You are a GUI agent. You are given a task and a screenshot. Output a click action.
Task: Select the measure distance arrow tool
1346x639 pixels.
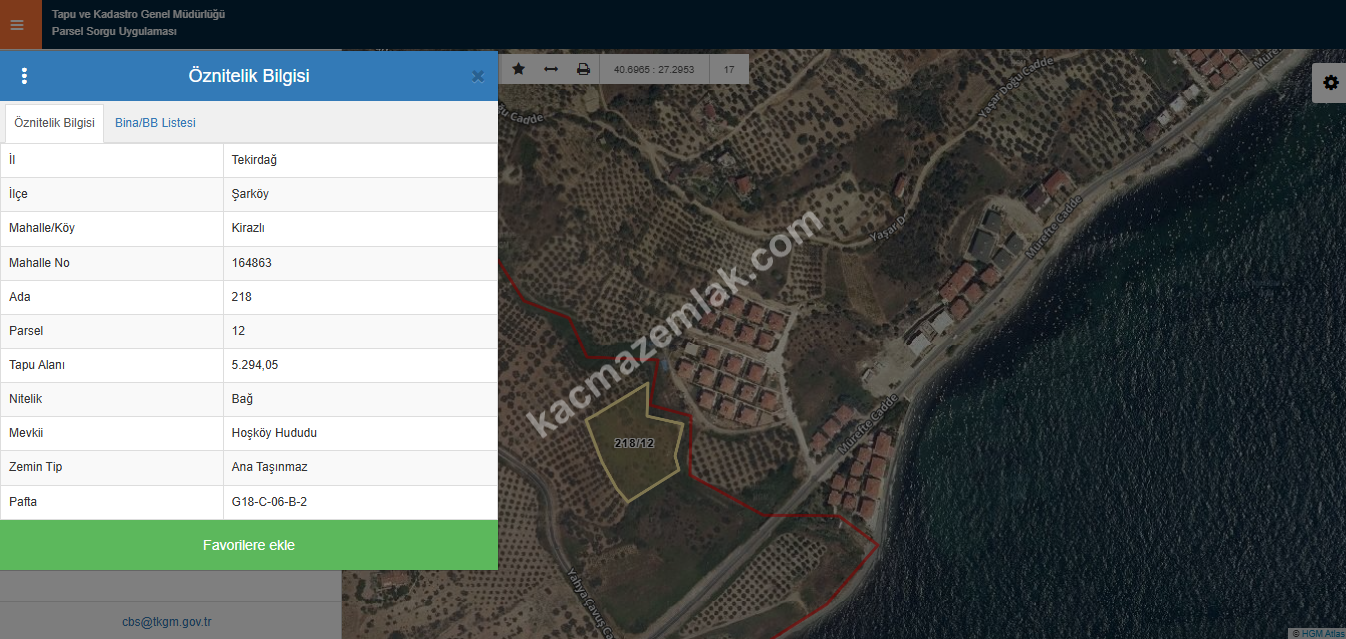click(x=550, y=69)
